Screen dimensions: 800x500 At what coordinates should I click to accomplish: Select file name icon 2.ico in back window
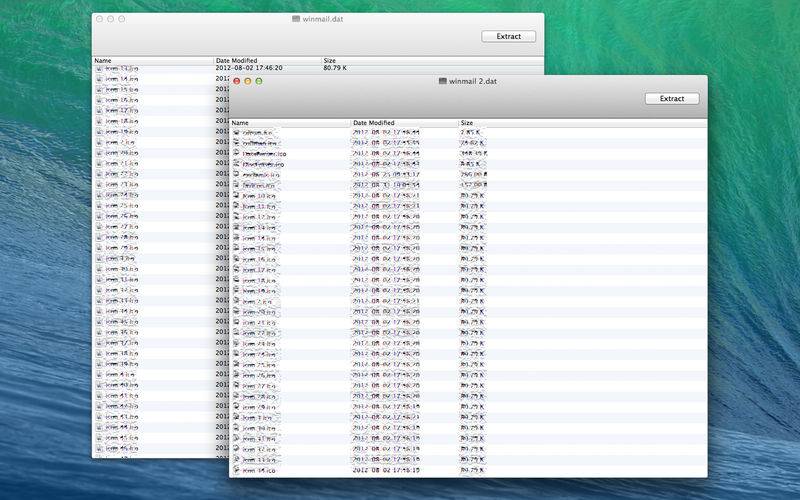click(x=120, y=142)
